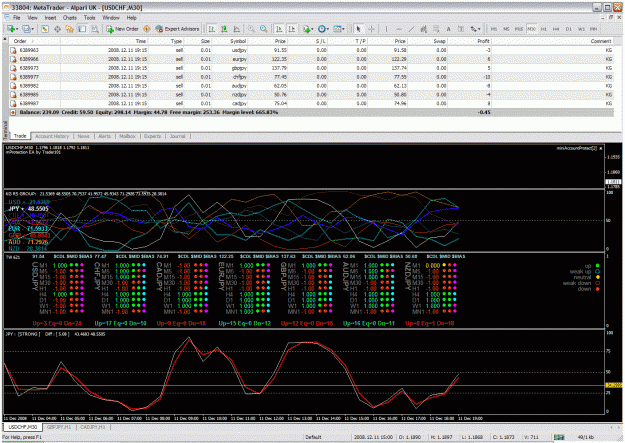Select the text label tool
The width and height of the screenshot is (625, 443).
pos(461,29)
